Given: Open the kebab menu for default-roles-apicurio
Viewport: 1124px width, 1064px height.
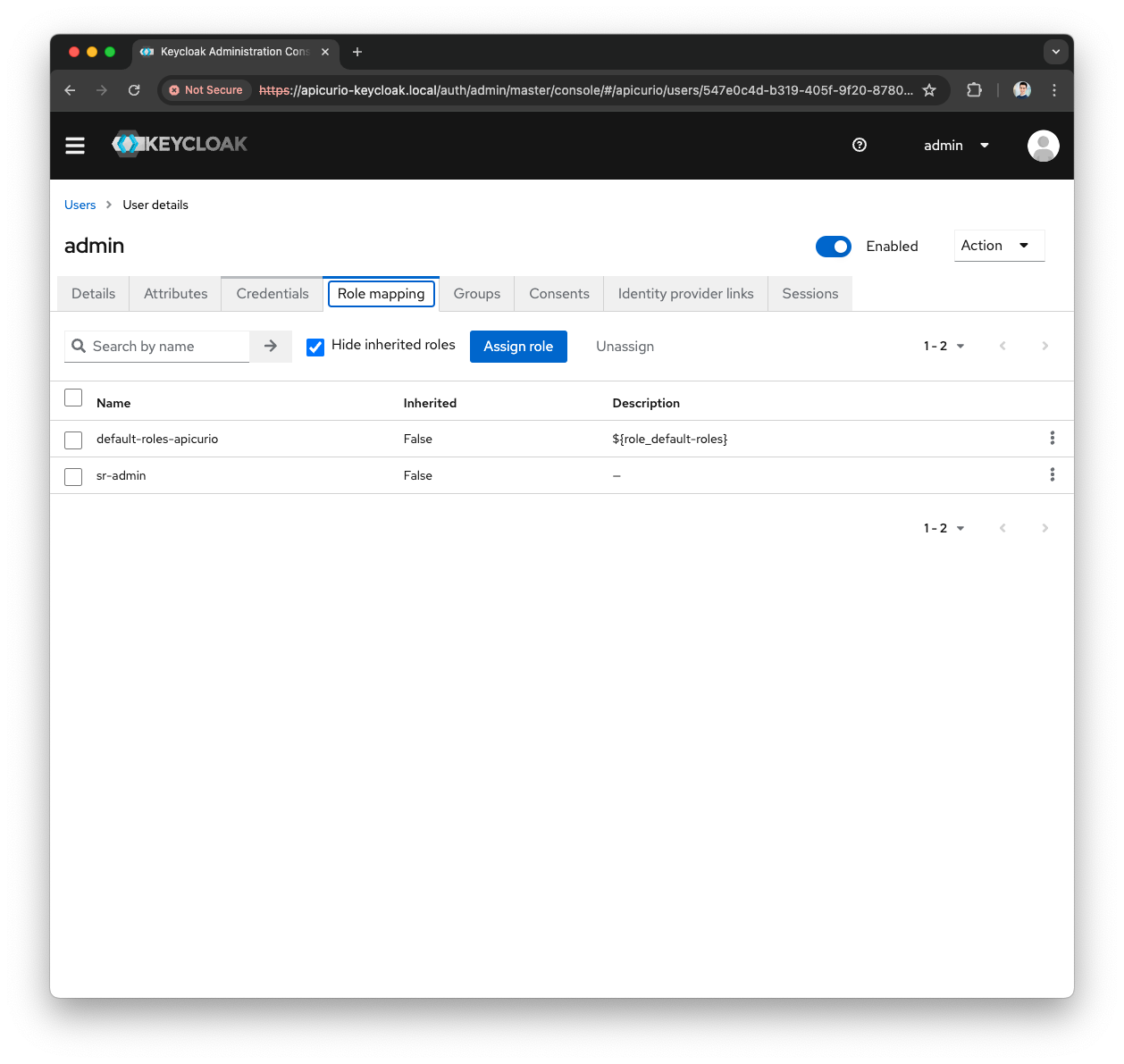Looking at the screenshot, I should pyautogui.click(x=1052, y=438).
